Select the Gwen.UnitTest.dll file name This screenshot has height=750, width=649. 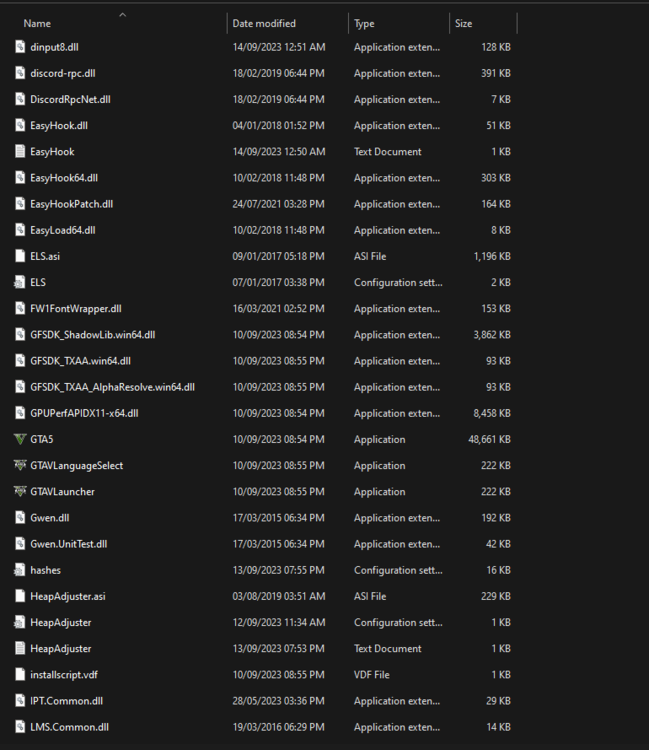(68, 544)
